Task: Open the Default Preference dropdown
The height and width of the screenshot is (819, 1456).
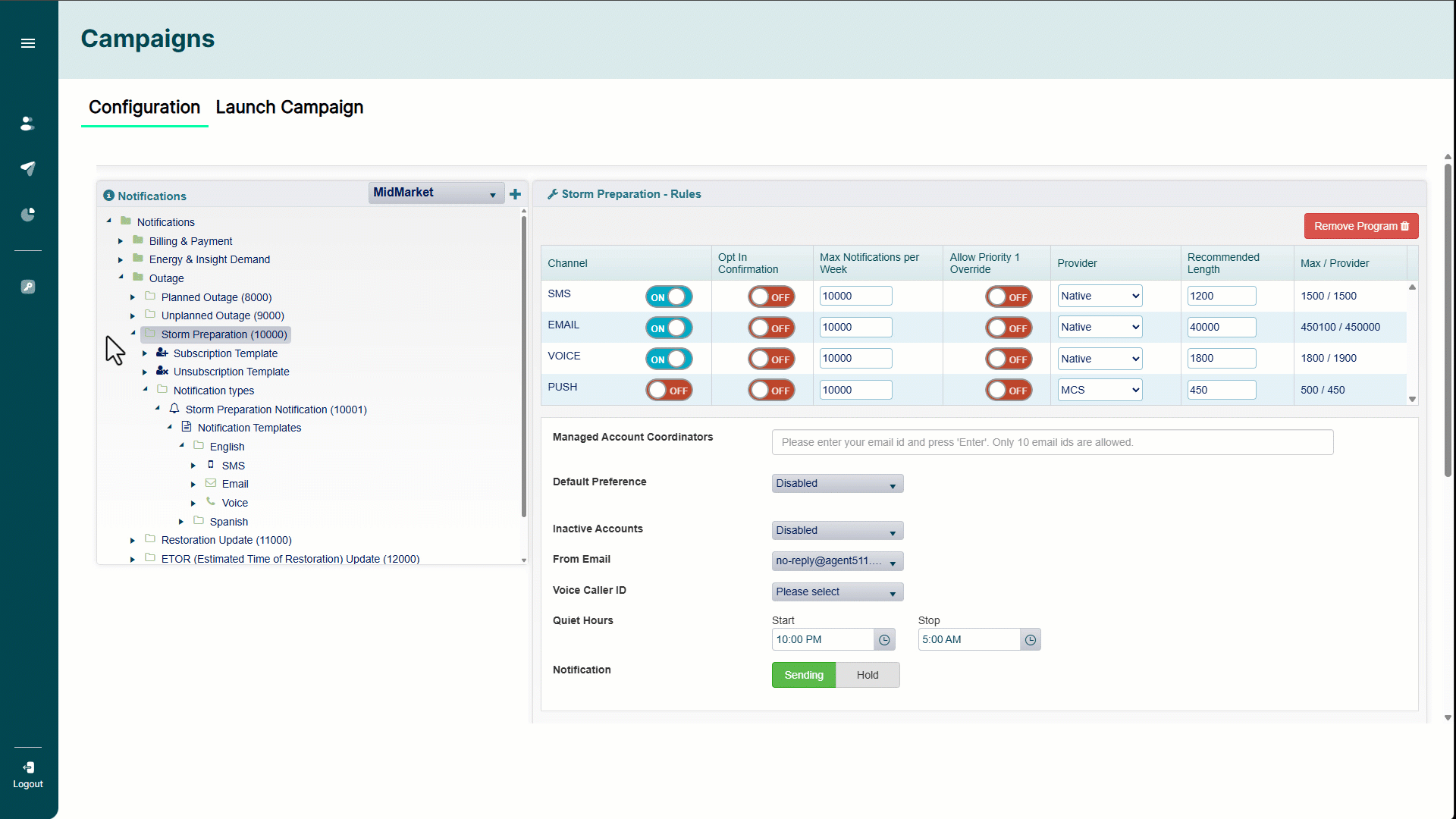Action: [837, 484]
